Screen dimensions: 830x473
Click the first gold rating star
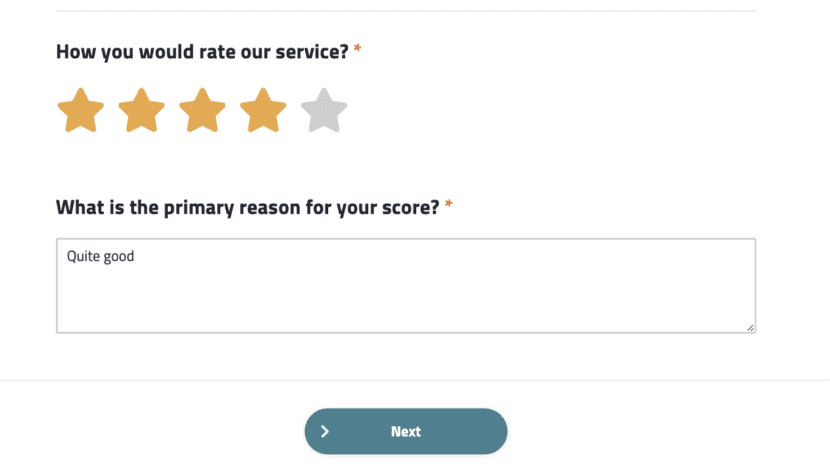coord(80,111)
